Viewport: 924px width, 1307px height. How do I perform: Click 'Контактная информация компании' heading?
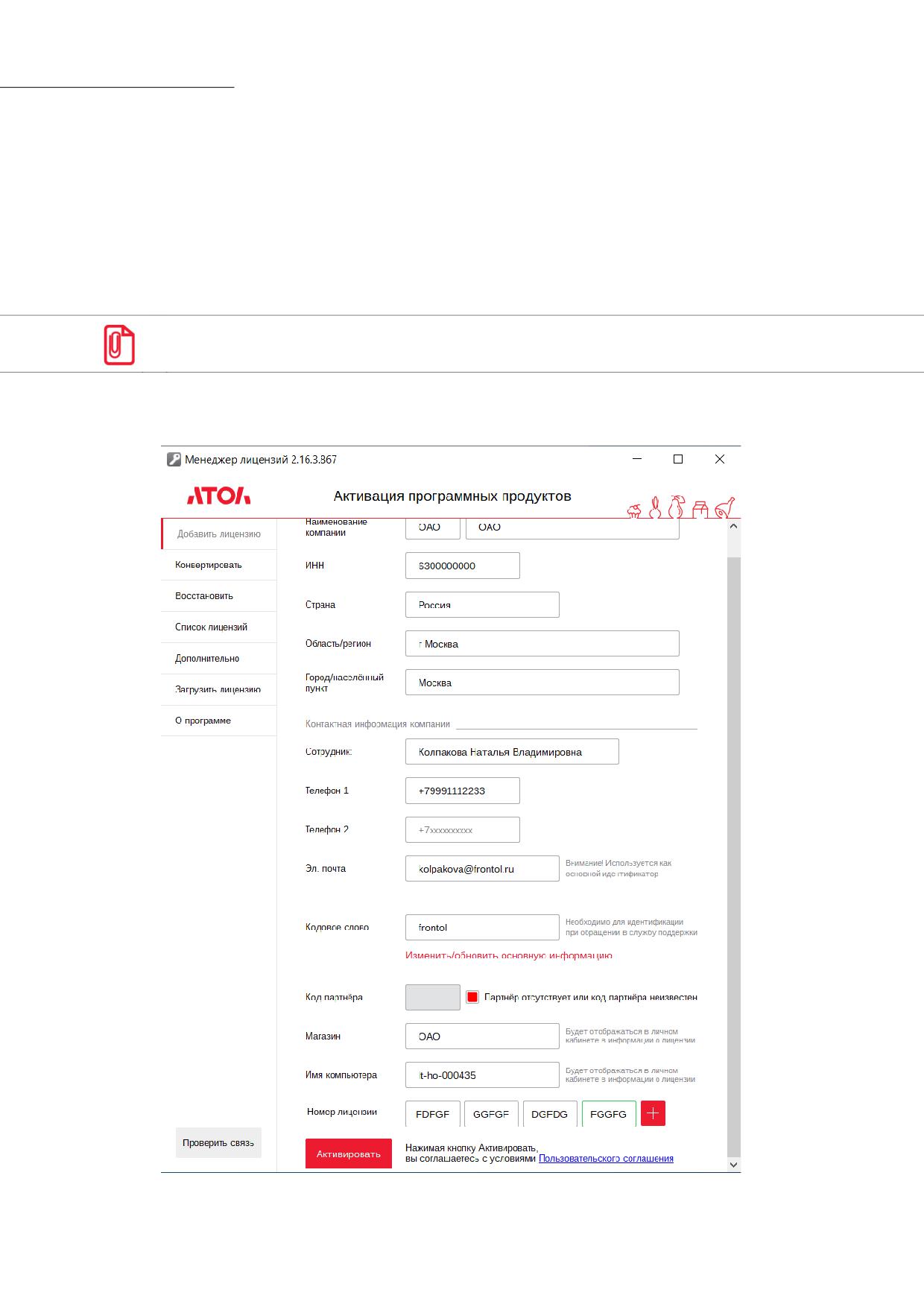click(378, 724)
